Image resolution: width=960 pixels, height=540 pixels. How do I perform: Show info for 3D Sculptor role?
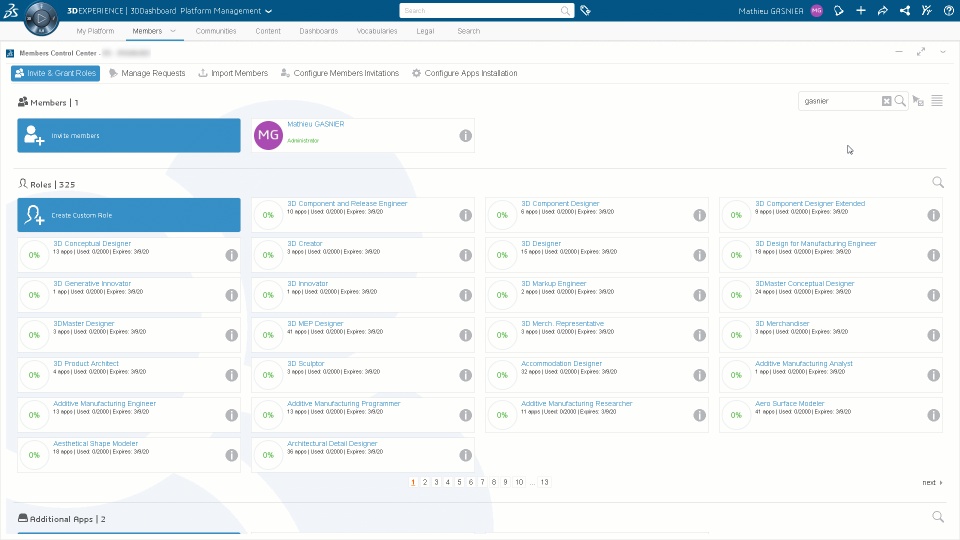(x=465, y=375)
